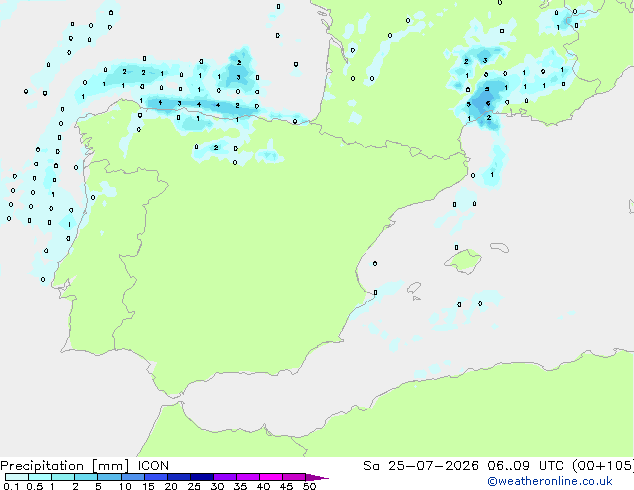Click the 0.1–0.5 mm palest legend swatch
Viewport: 634px width, 490px height.
[17, 477]
